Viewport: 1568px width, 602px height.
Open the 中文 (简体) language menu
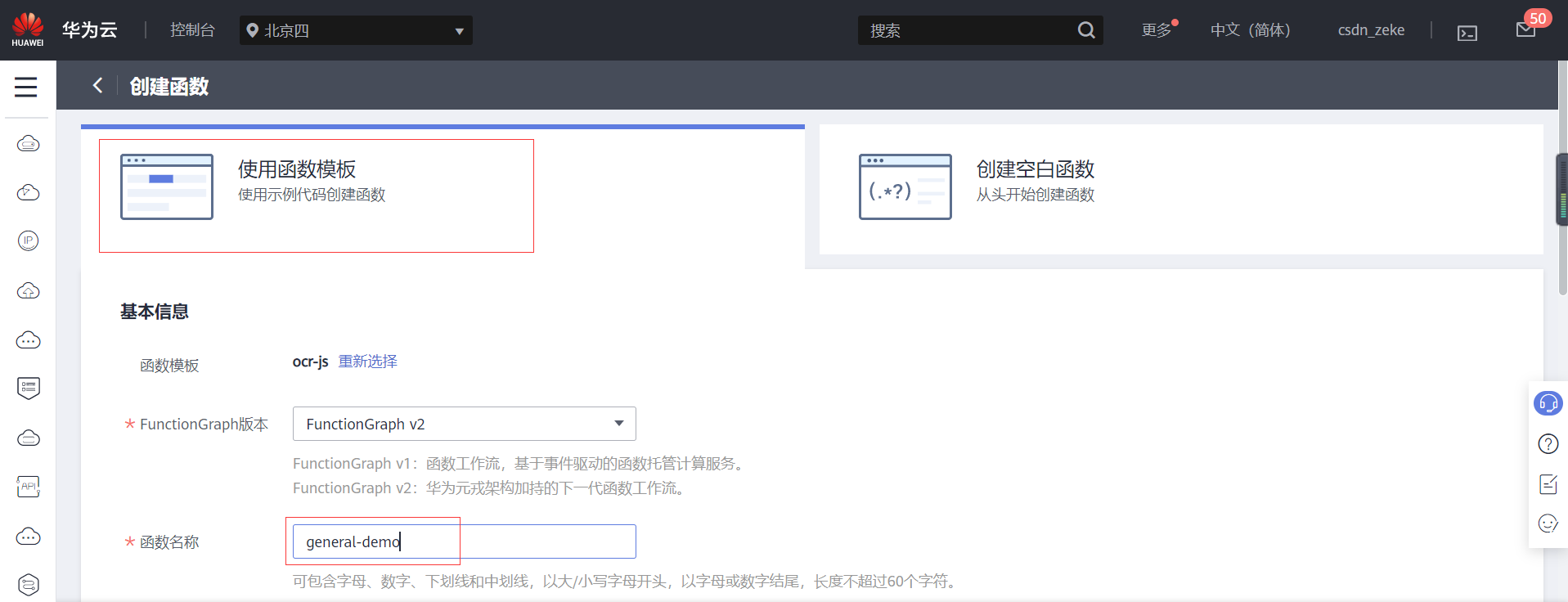click(1250, 30)
